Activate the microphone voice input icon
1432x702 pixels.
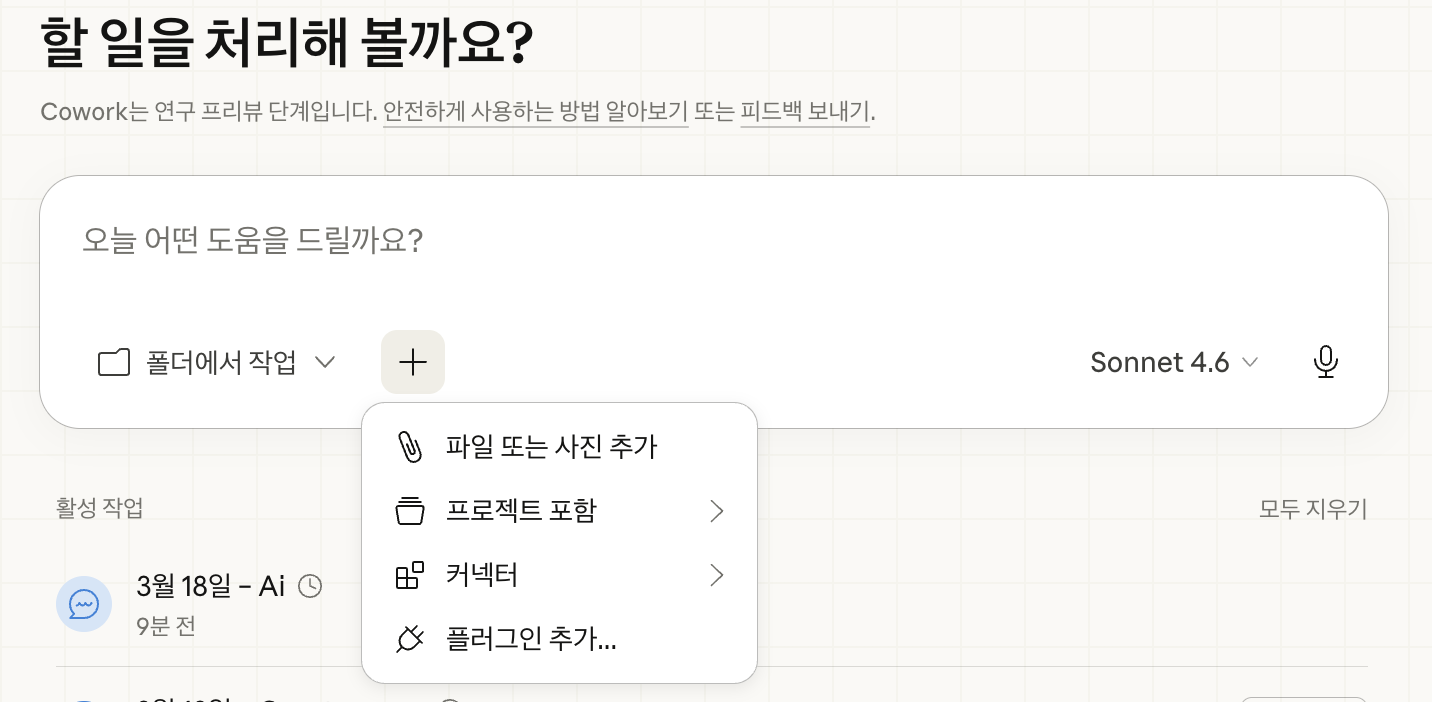[1326, 362]
